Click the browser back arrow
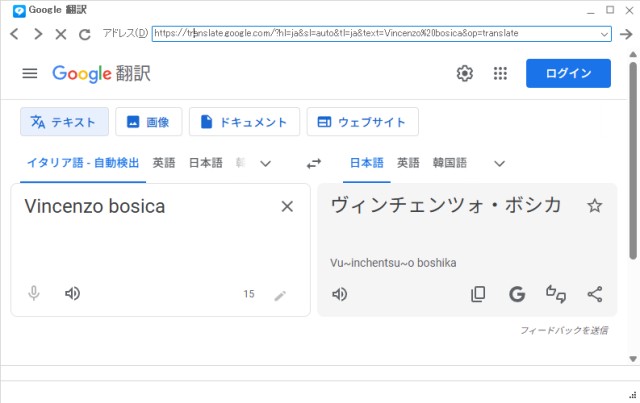This screenshot has height=403, width=640. coord(14,34)
